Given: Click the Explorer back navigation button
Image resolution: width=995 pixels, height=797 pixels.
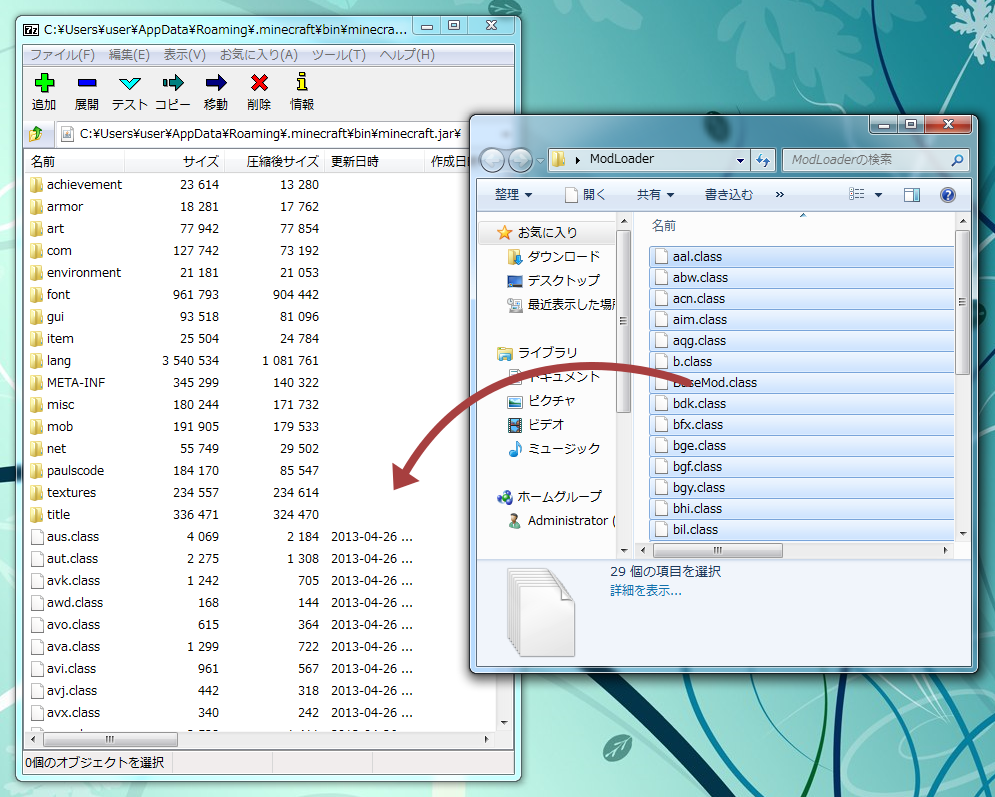Looking at the screenshot, I should pyautogui.click(x=492, y=160).
